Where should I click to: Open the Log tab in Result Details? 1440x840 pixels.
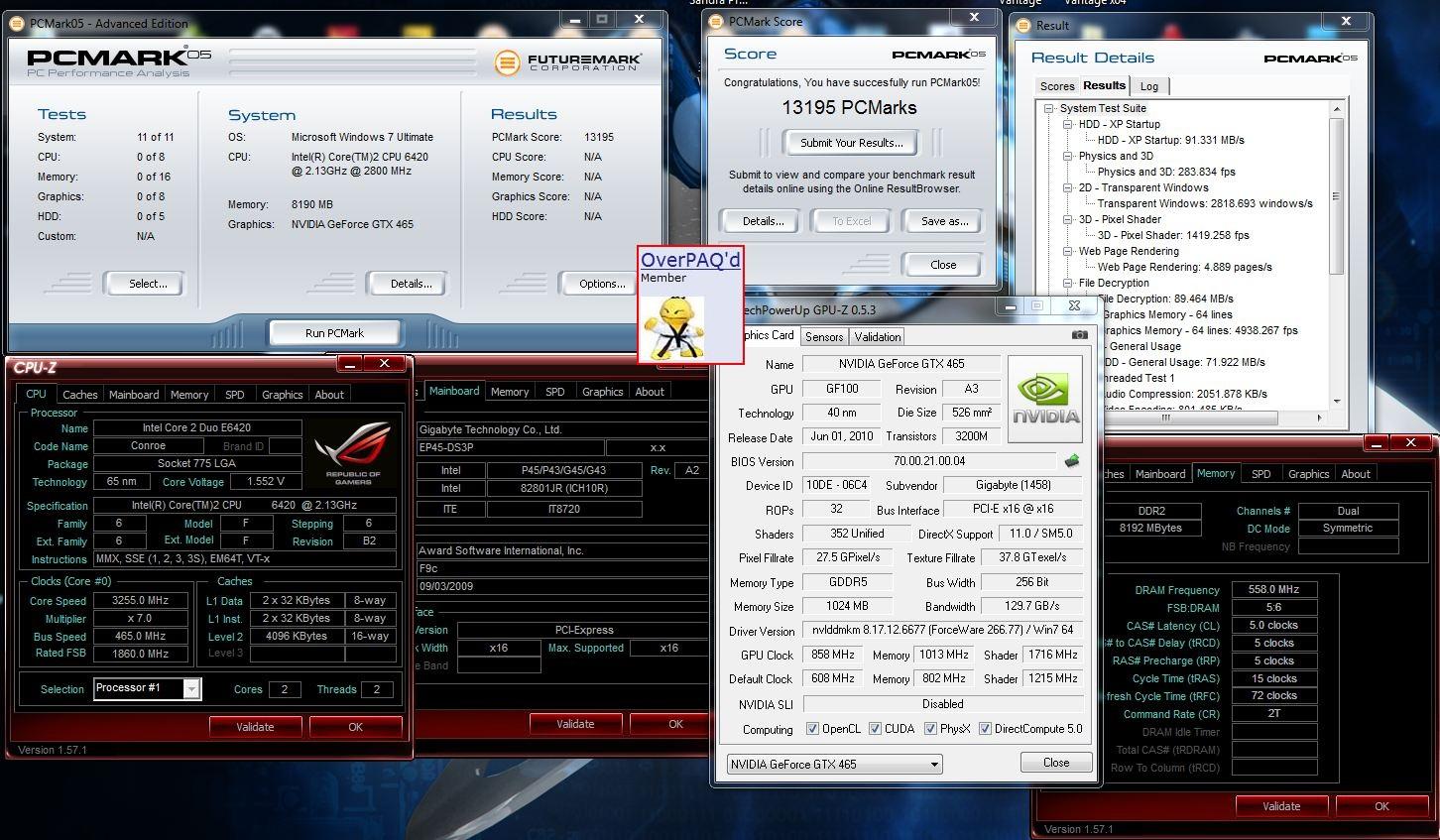point(1149,86)
